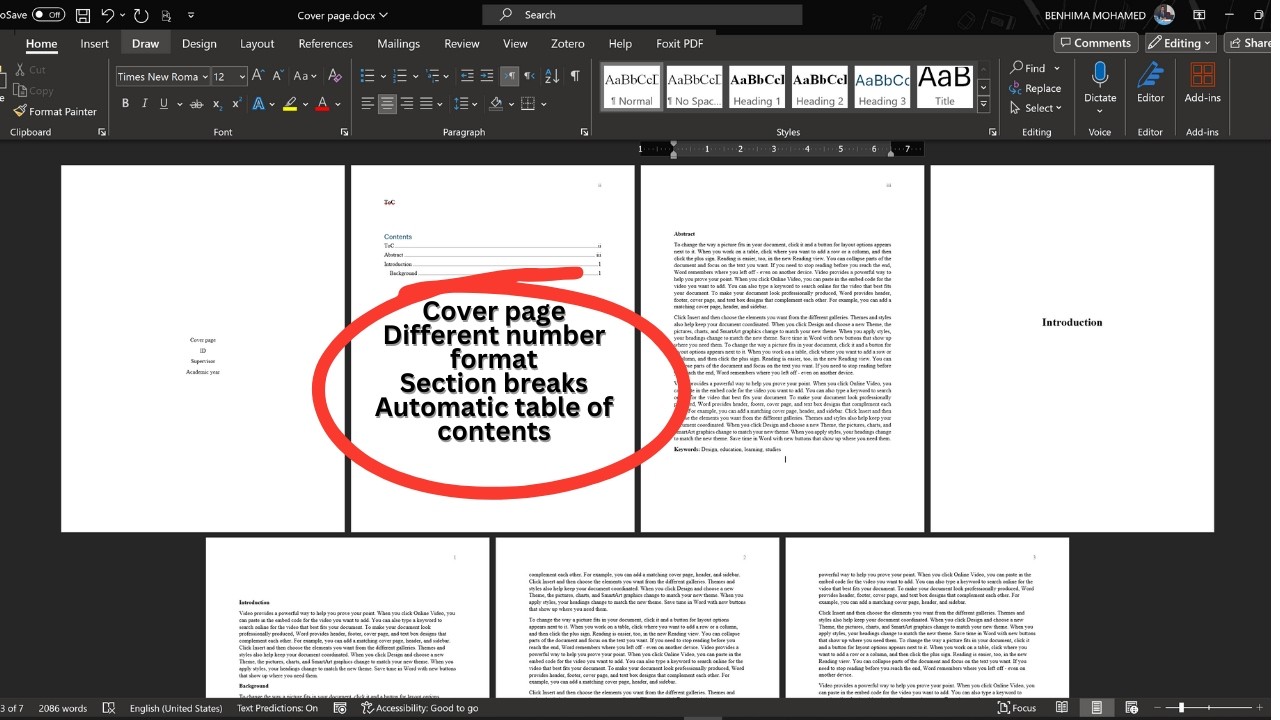
Task: Save the document with the floppy disk icon
Action: coord(83,15)
